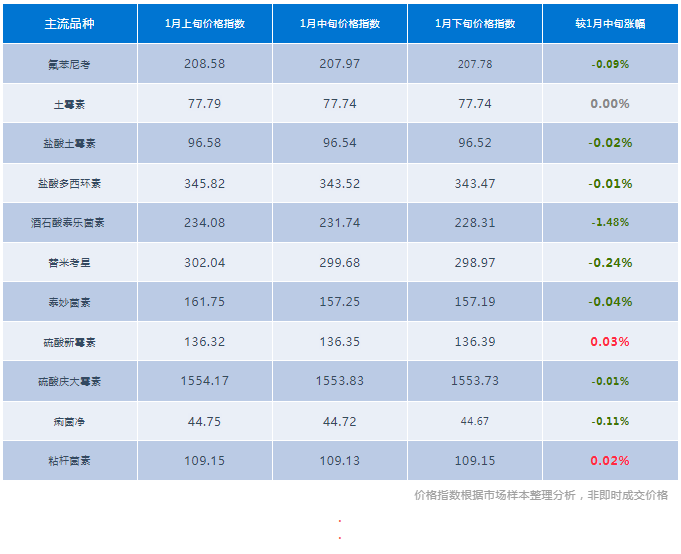Screen dimensions: 681x554
Task: Click the value 44.72
Action: click(x=340, y=422)
